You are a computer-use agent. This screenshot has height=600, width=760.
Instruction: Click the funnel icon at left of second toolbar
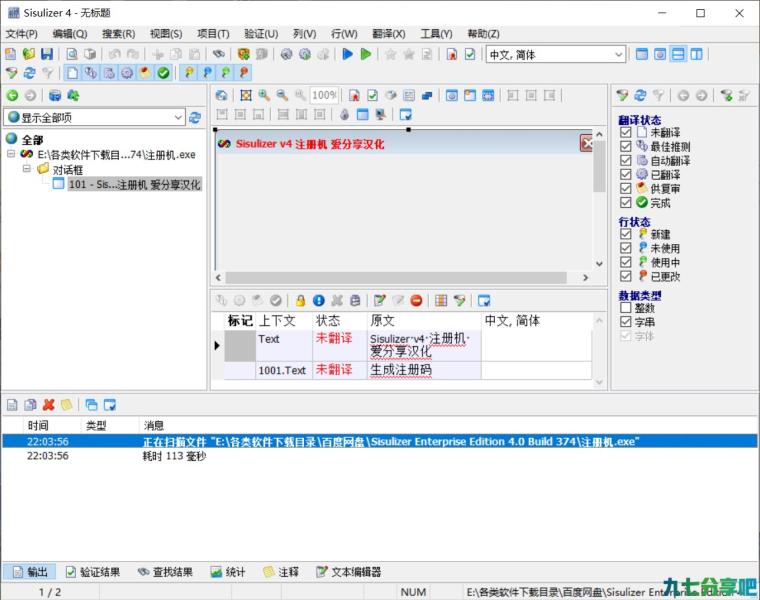coord(11,73)
